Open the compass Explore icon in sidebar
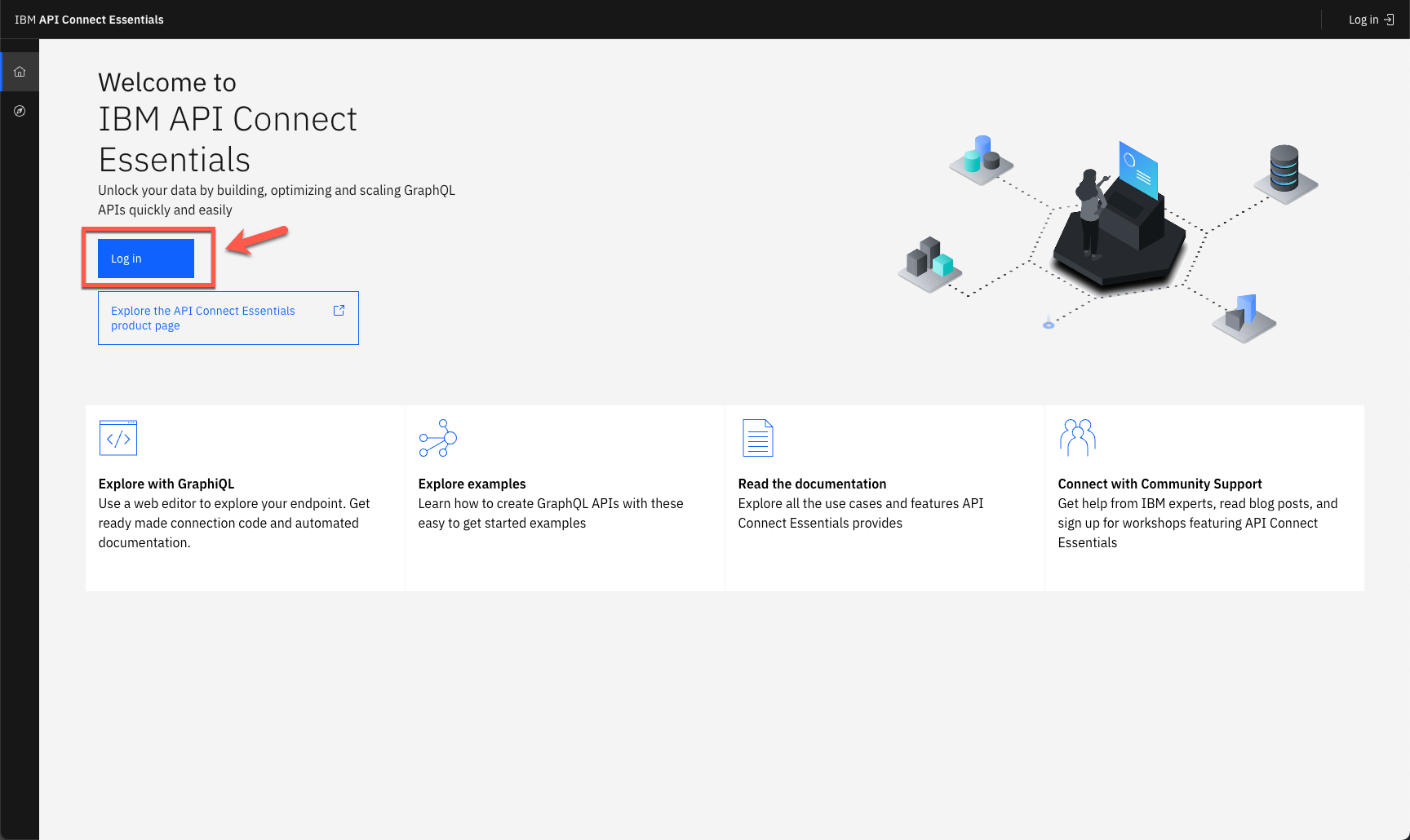This screenshot has width=1410, height=840. (x=20, y=111)
